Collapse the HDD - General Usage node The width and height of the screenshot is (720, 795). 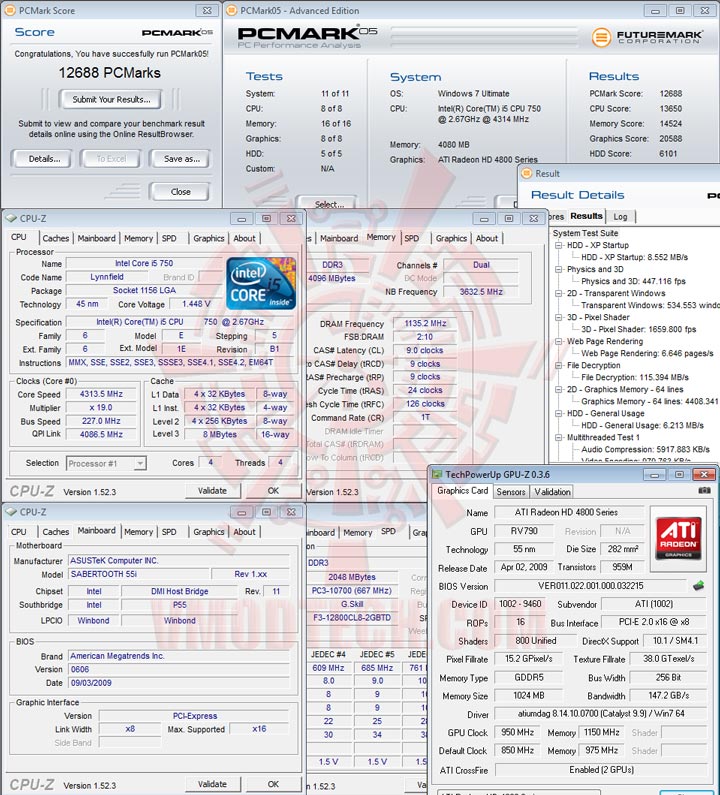coord(558,414)
